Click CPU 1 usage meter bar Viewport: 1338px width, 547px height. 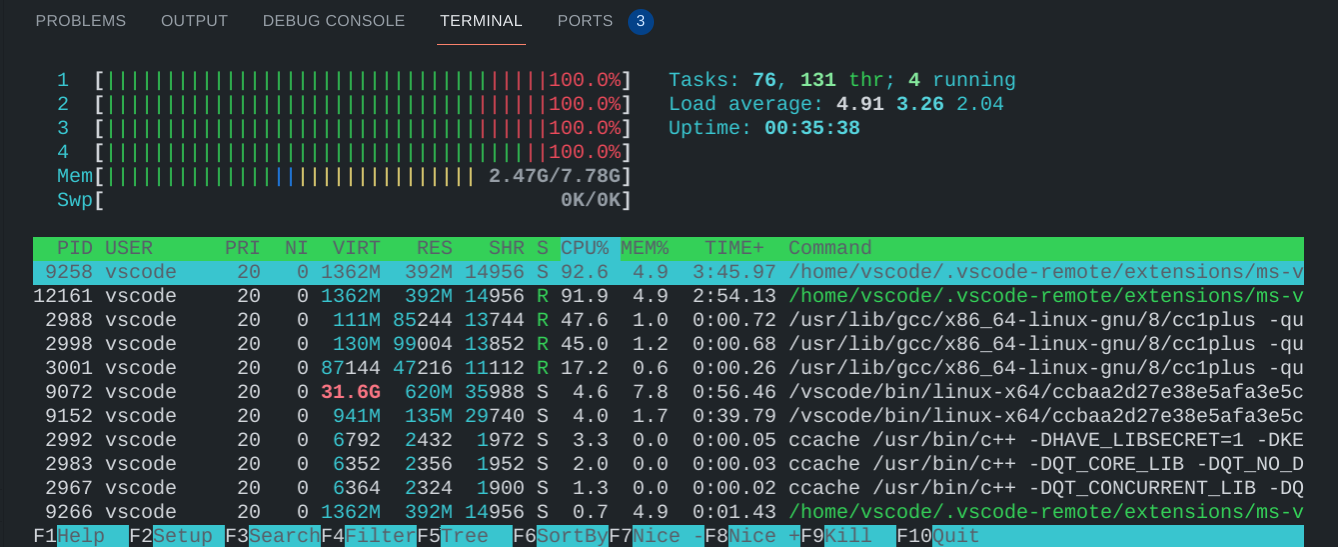363,80
